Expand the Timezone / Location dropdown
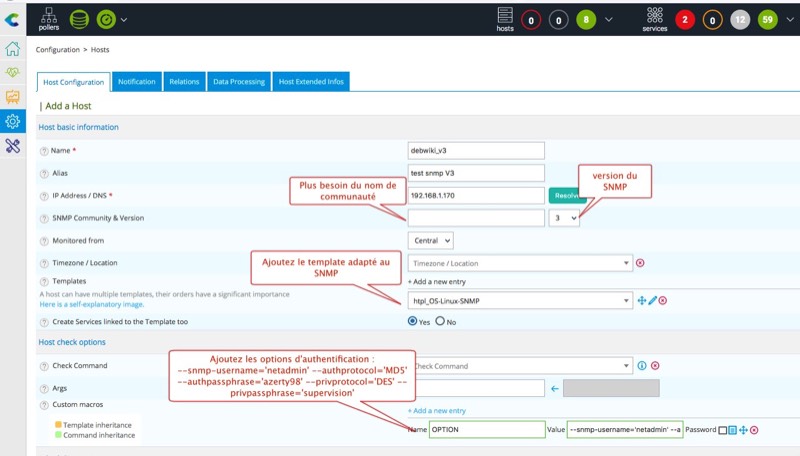The width and height of the screenshot is (800, 456). coord(519,263)
